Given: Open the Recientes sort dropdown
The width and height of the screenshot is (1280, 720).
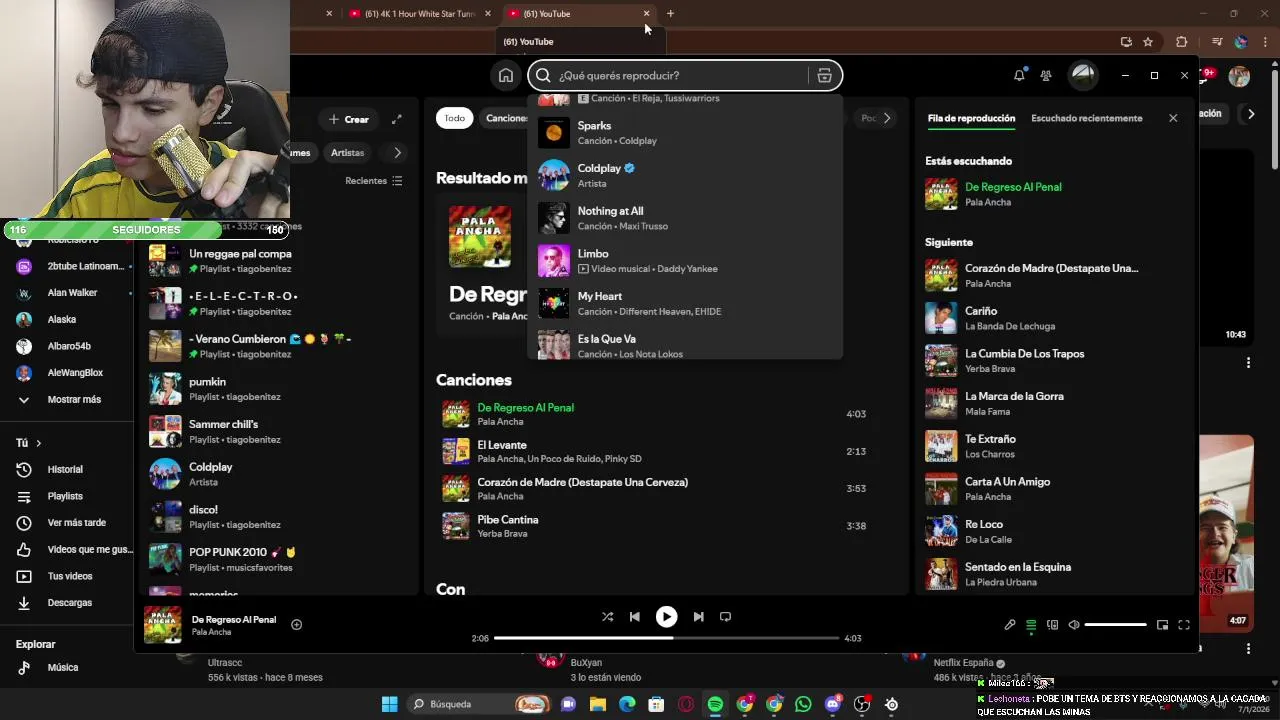Looking at the screenshot, I should pos(373,181).
